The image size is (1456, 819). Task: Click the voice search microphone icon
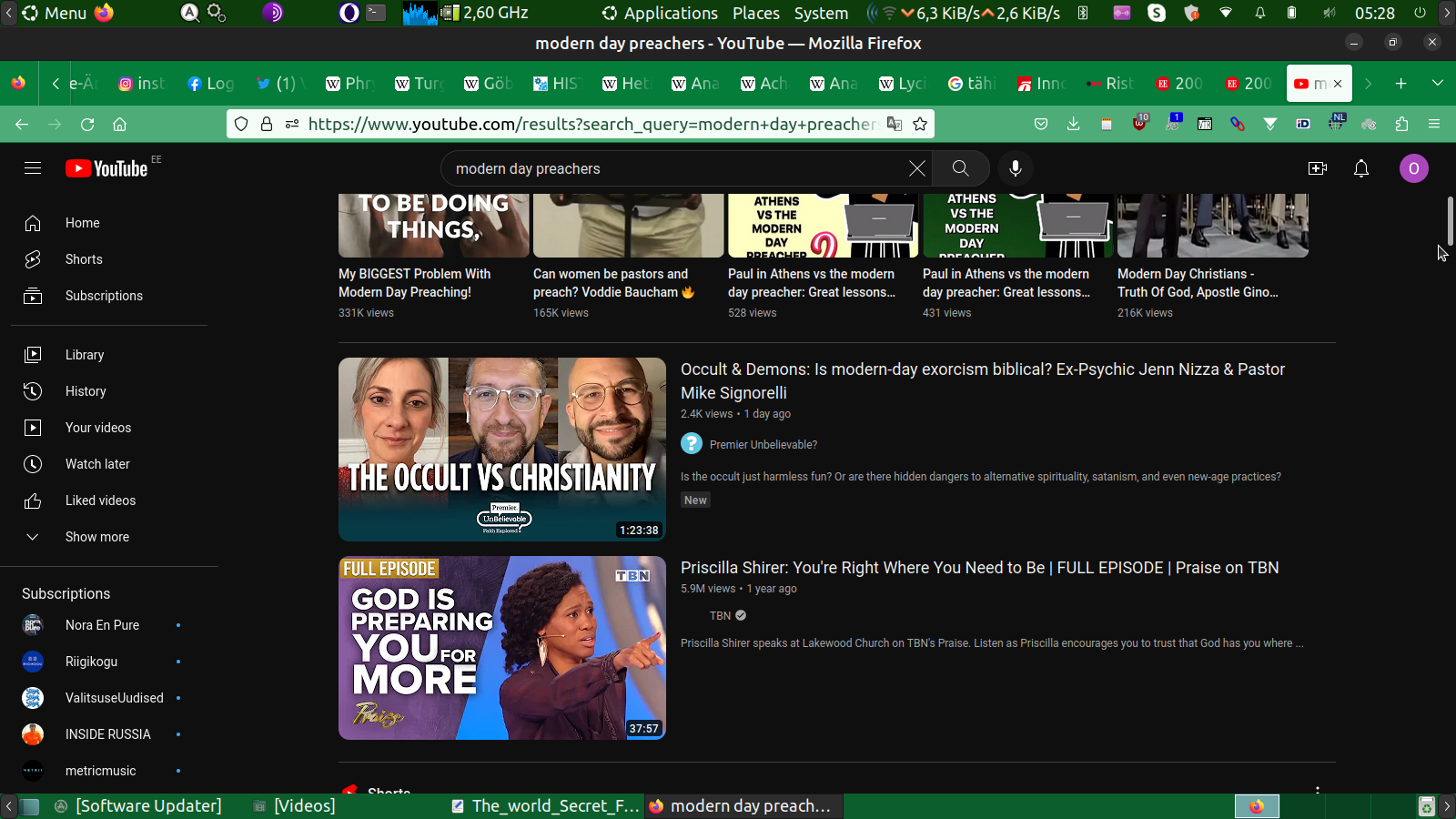[x=1016, y=168]
